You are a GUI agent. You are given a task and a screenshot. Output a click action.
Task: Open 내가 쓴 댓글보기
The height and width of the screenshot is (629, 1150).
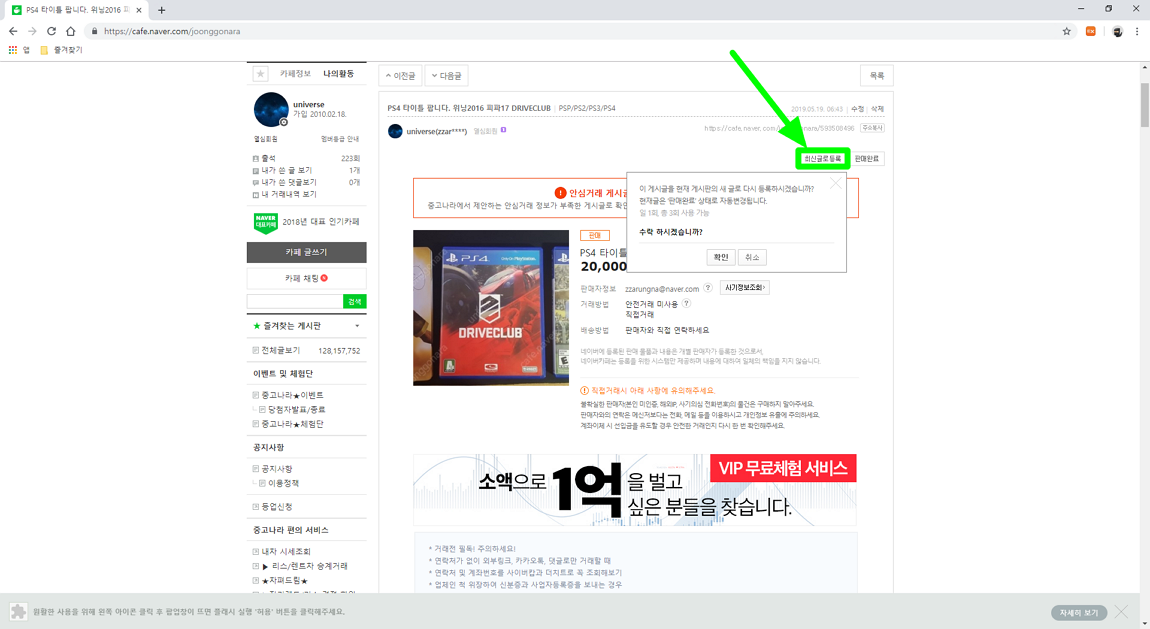point(289,182)
